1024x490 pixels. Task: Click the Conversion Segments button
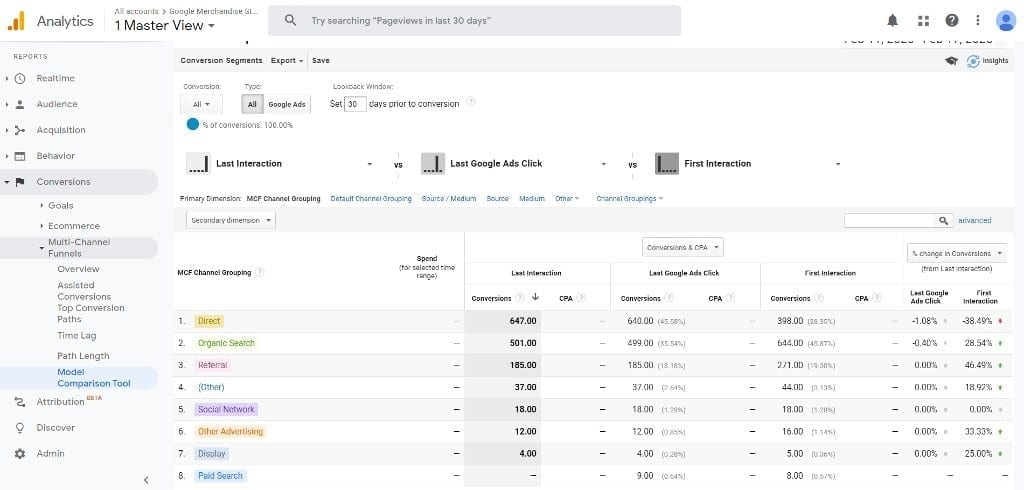click(x=221, y=61)
